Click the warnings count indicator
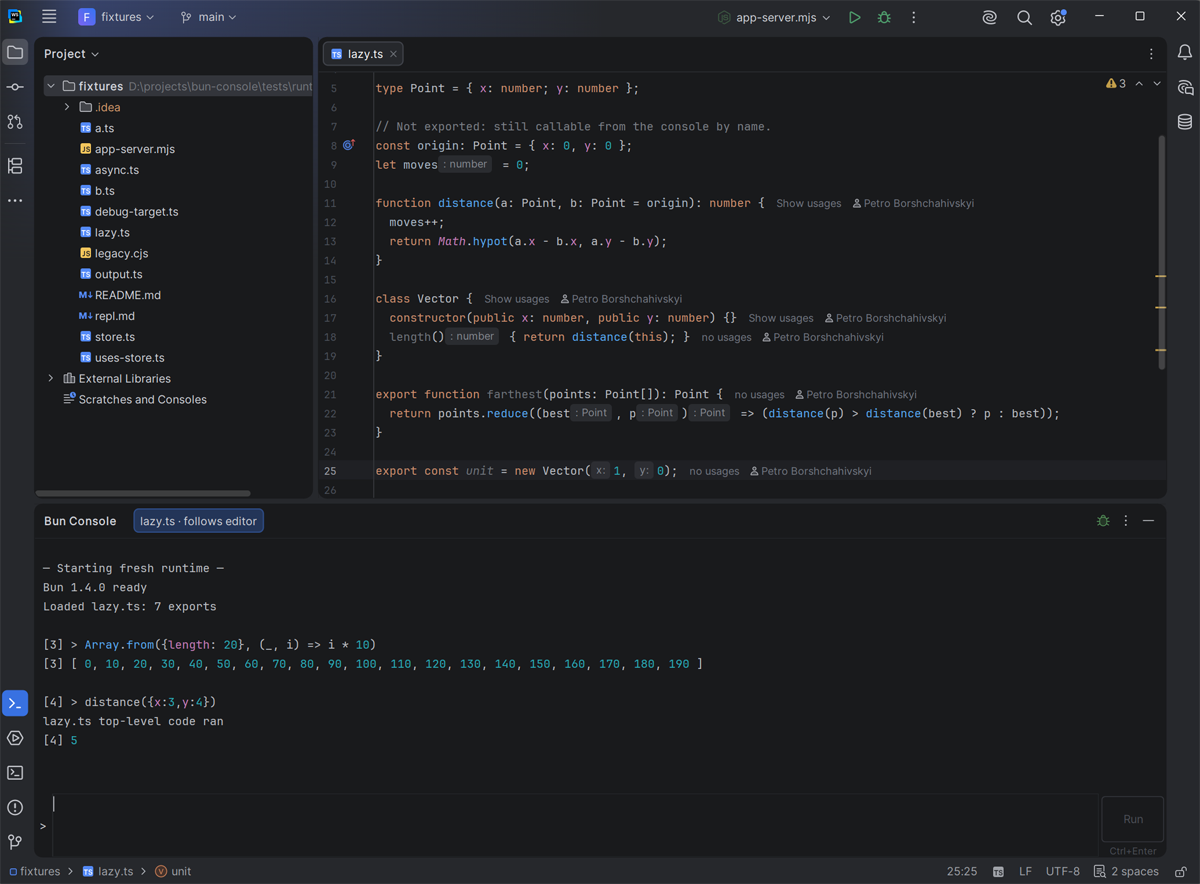Screen dimensions: 1200x884 tap(1116, 84)
